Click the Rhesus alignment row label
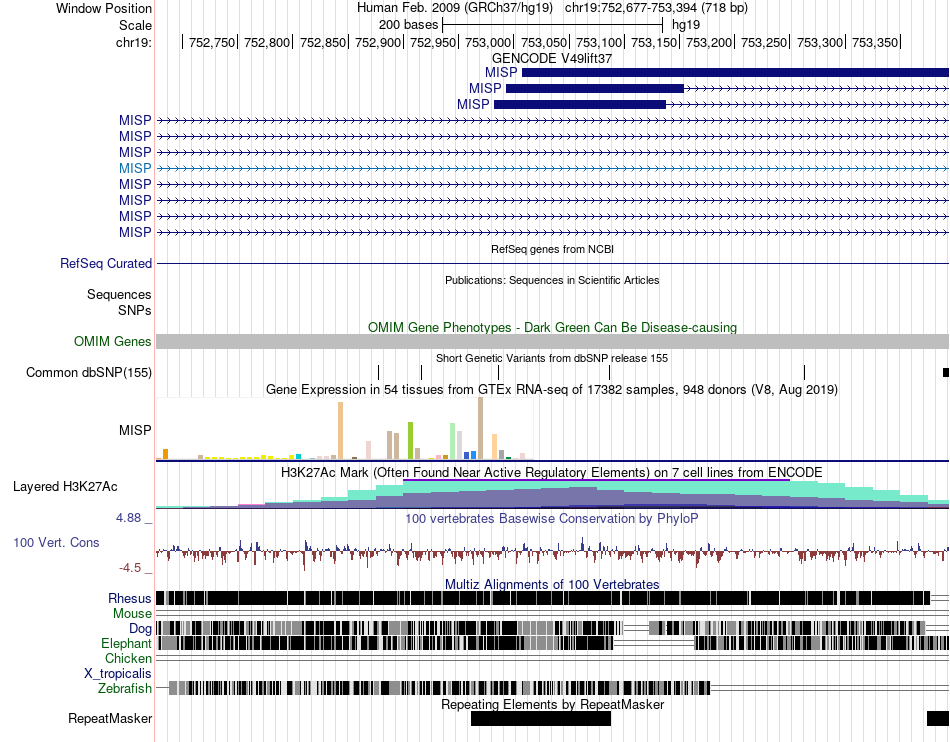 [x=130, y=598]
